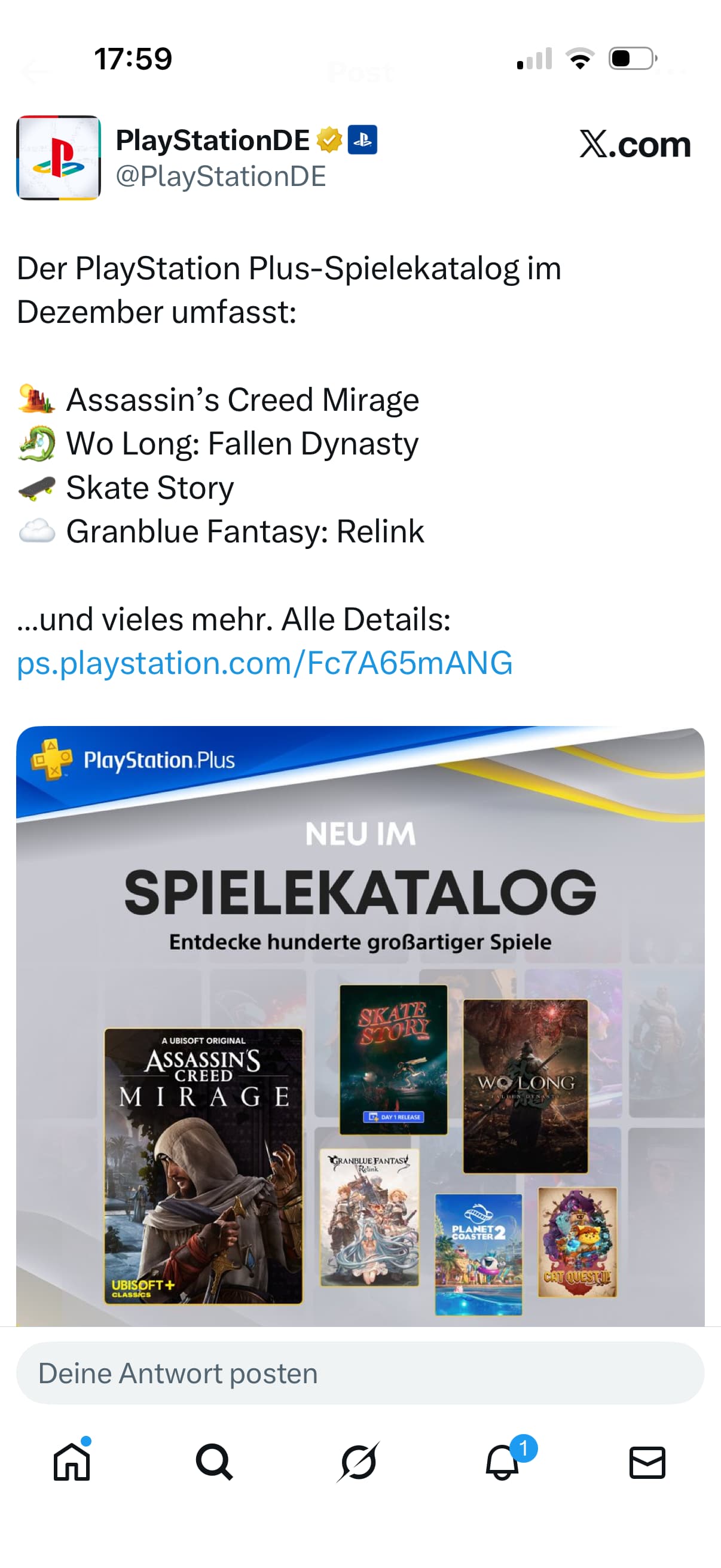The height and width of the screenshot is (1568, 721).
Task: Tap the Wo Long cover art
Action: 526,1086
